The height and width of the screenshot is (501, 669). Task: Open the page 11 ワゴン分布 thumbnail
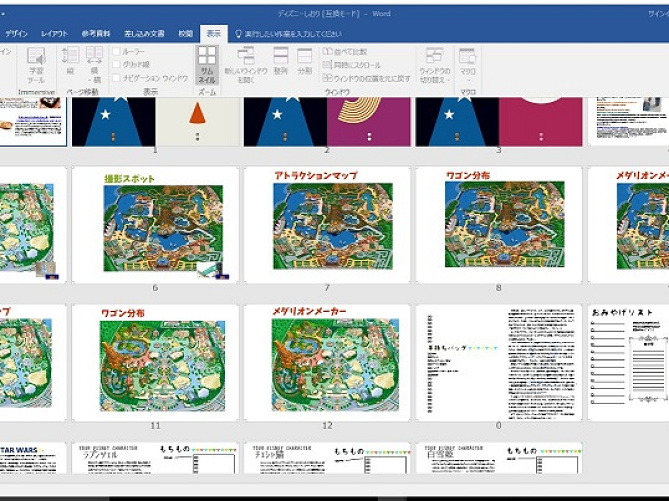(155, 363)
